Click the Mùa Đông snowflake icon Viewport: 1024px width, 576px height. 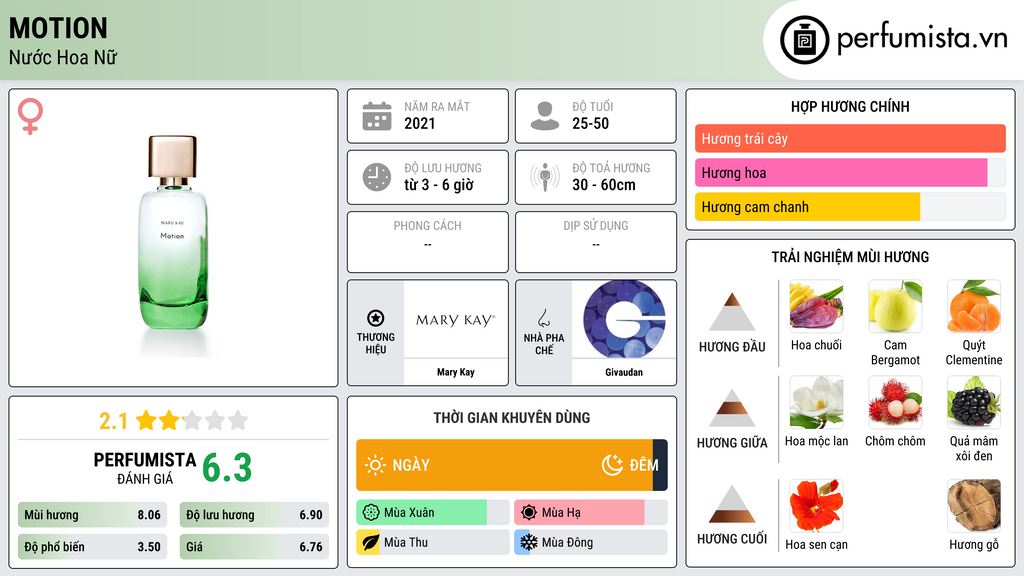point(528,542)
